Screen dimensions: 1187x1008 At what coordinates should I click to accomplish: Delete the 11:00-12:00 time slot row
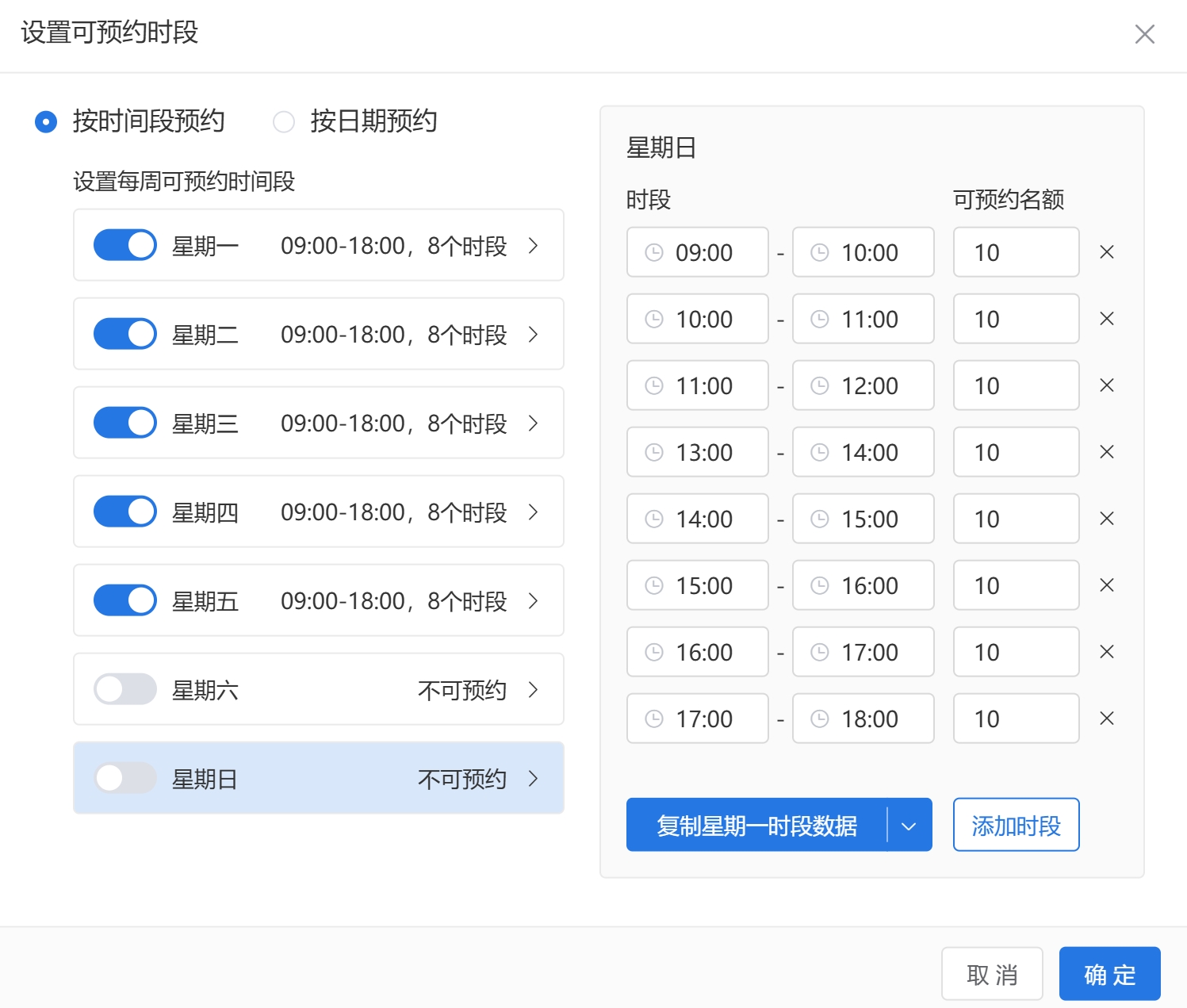(x=1107, y=385)
